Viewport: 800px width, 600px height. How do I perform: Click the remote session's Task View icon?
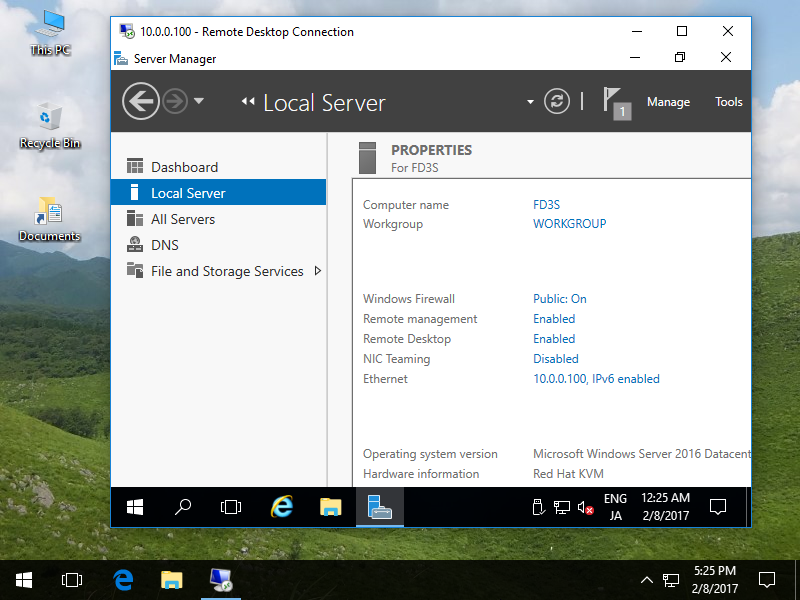(x=231, y=507)
